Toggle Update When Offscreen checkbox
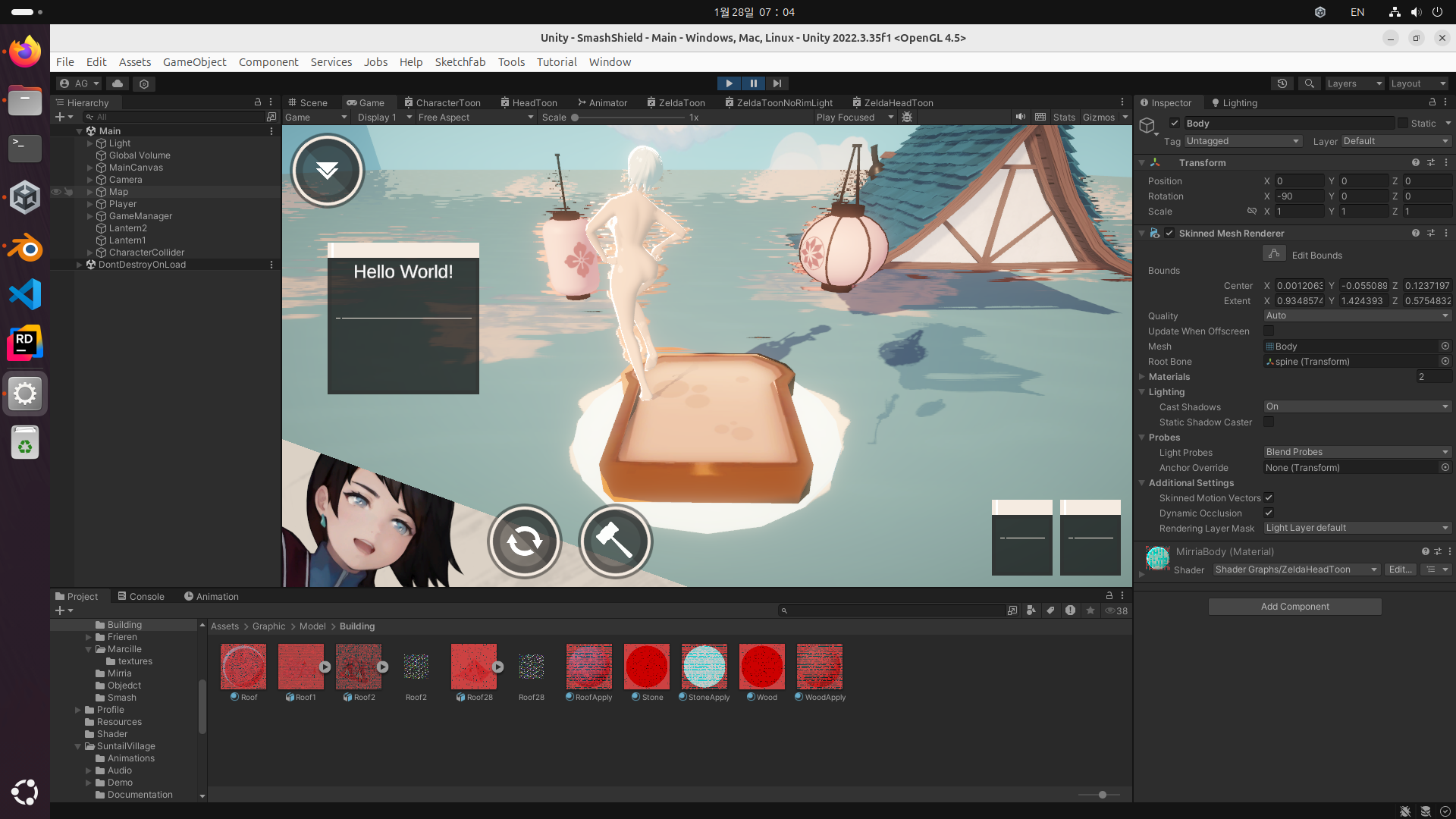 1269,331
